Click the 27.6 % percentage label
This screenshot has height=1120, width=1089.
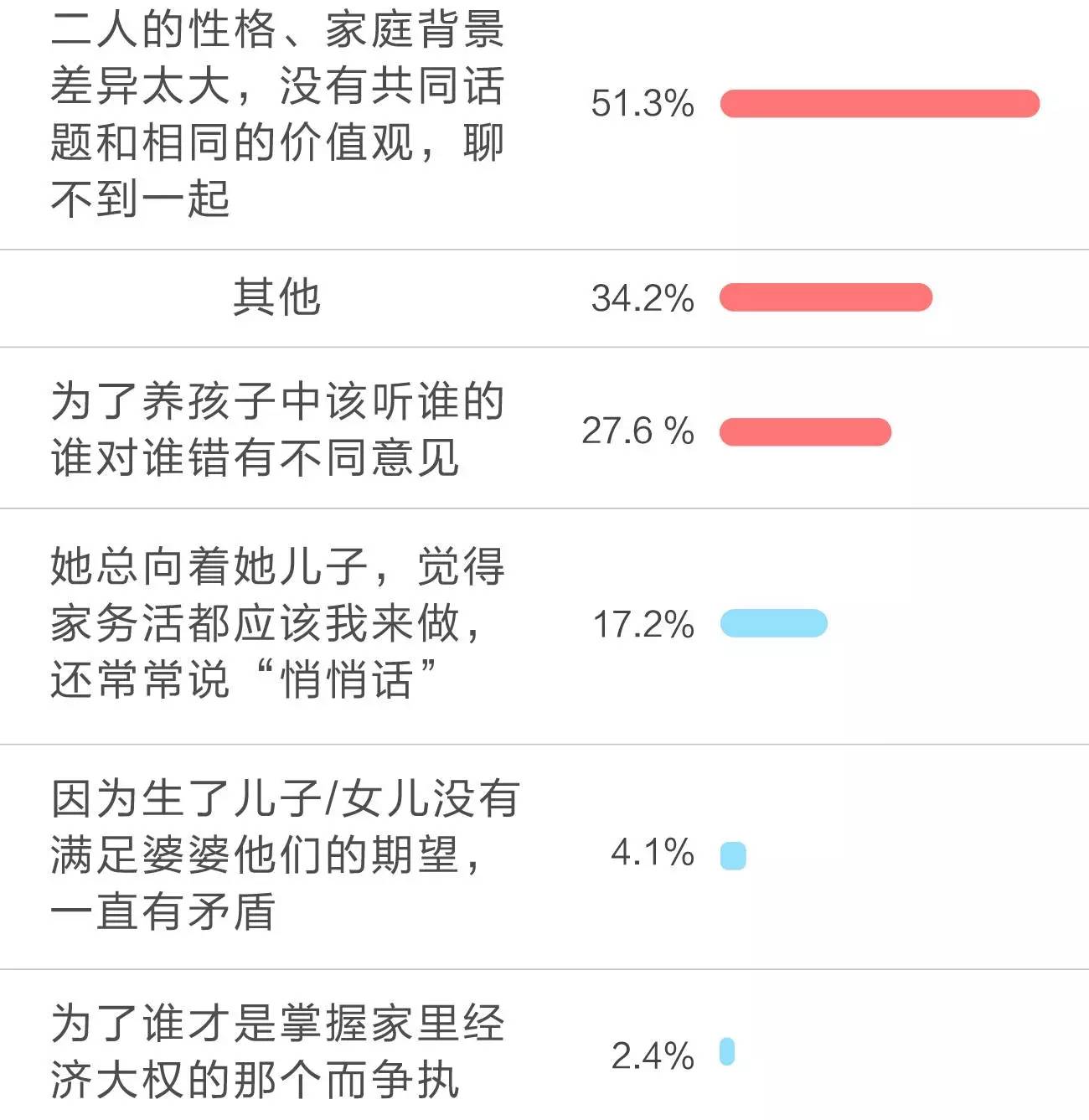pos(638,431)
